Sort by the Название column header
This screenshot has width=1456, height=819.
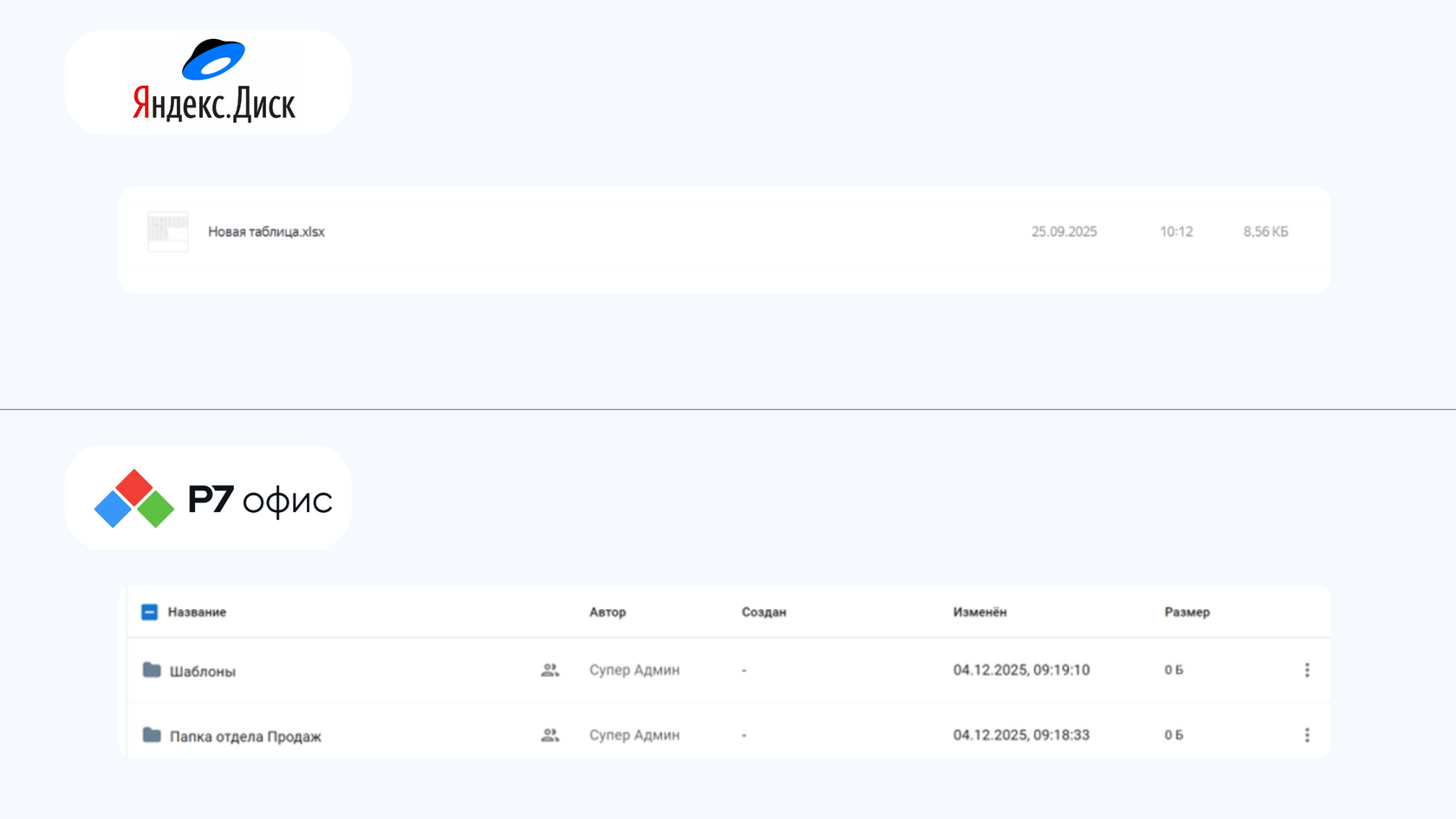[x=197, y=612]
